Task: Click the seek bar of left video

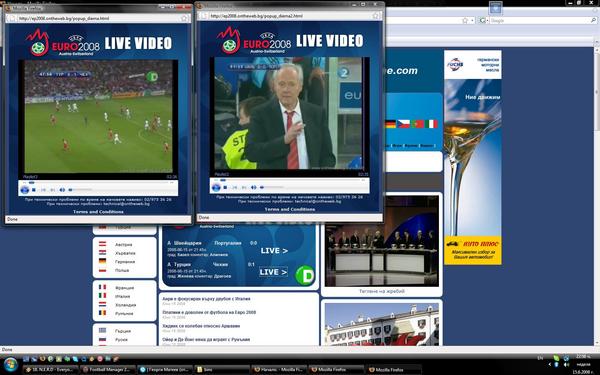Action: pyautogui.click(x=98, y=183)
